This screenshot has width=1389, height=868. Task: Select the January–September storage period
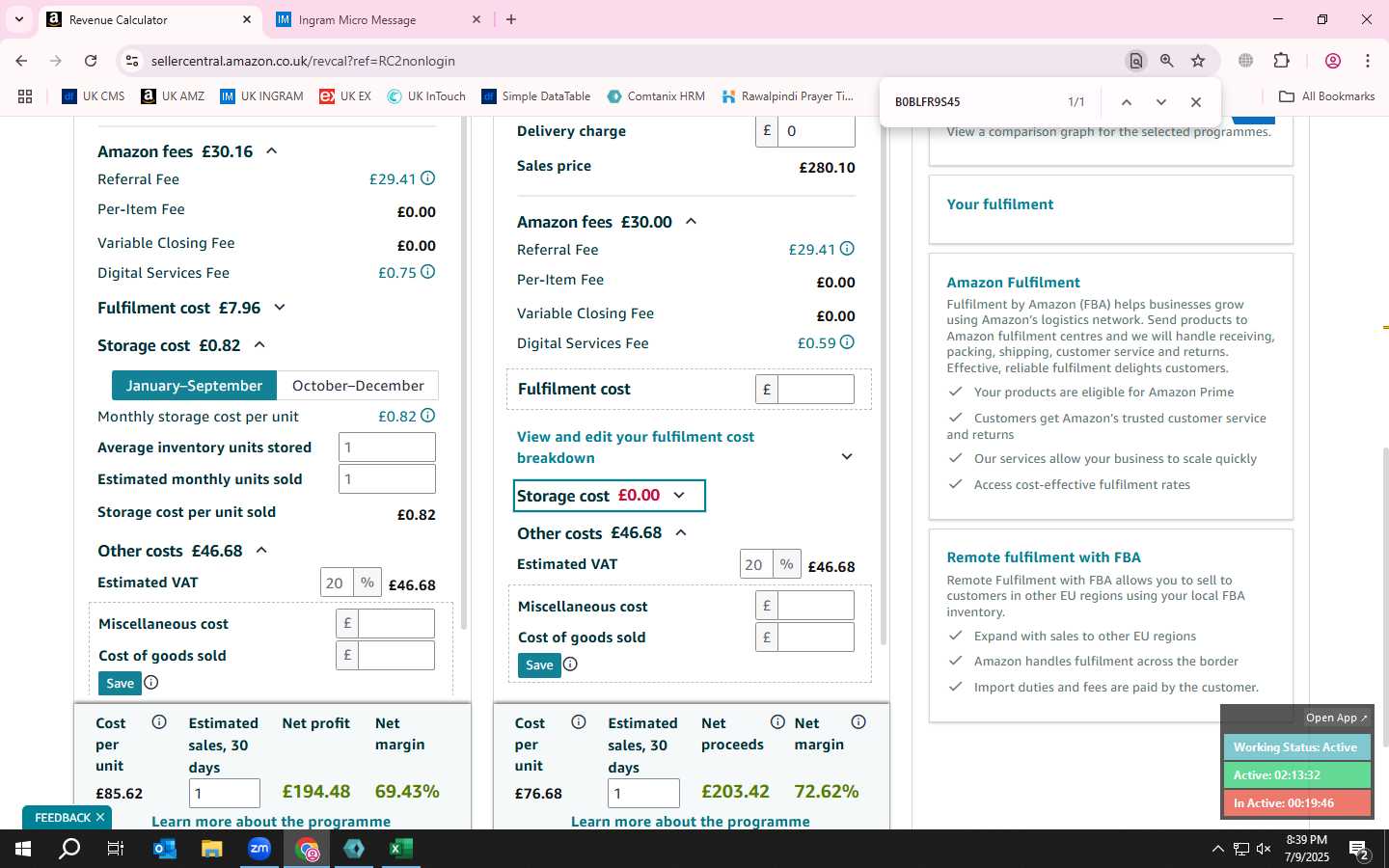point(194,386)
